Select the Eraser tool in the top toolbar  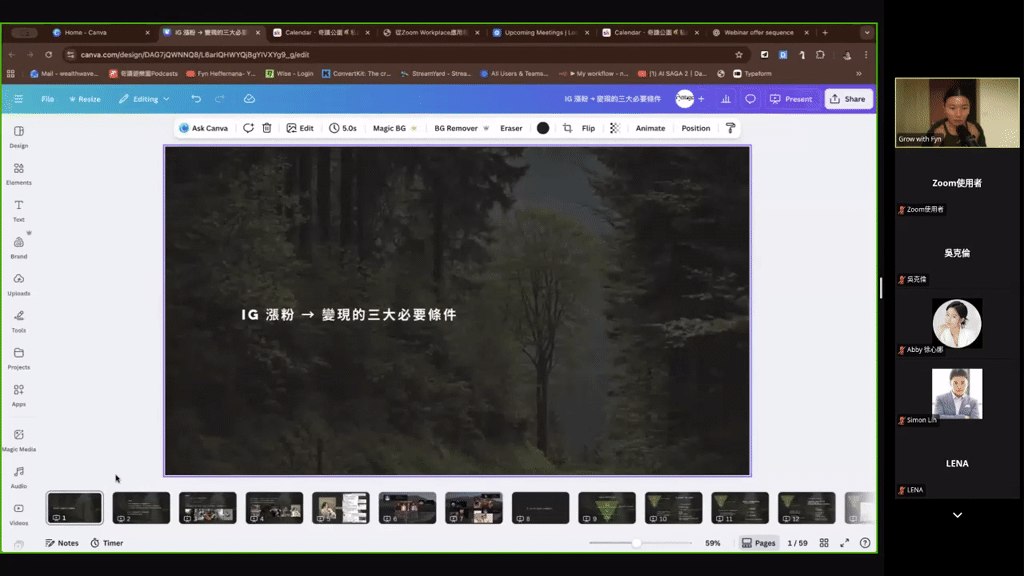point(511,128)
